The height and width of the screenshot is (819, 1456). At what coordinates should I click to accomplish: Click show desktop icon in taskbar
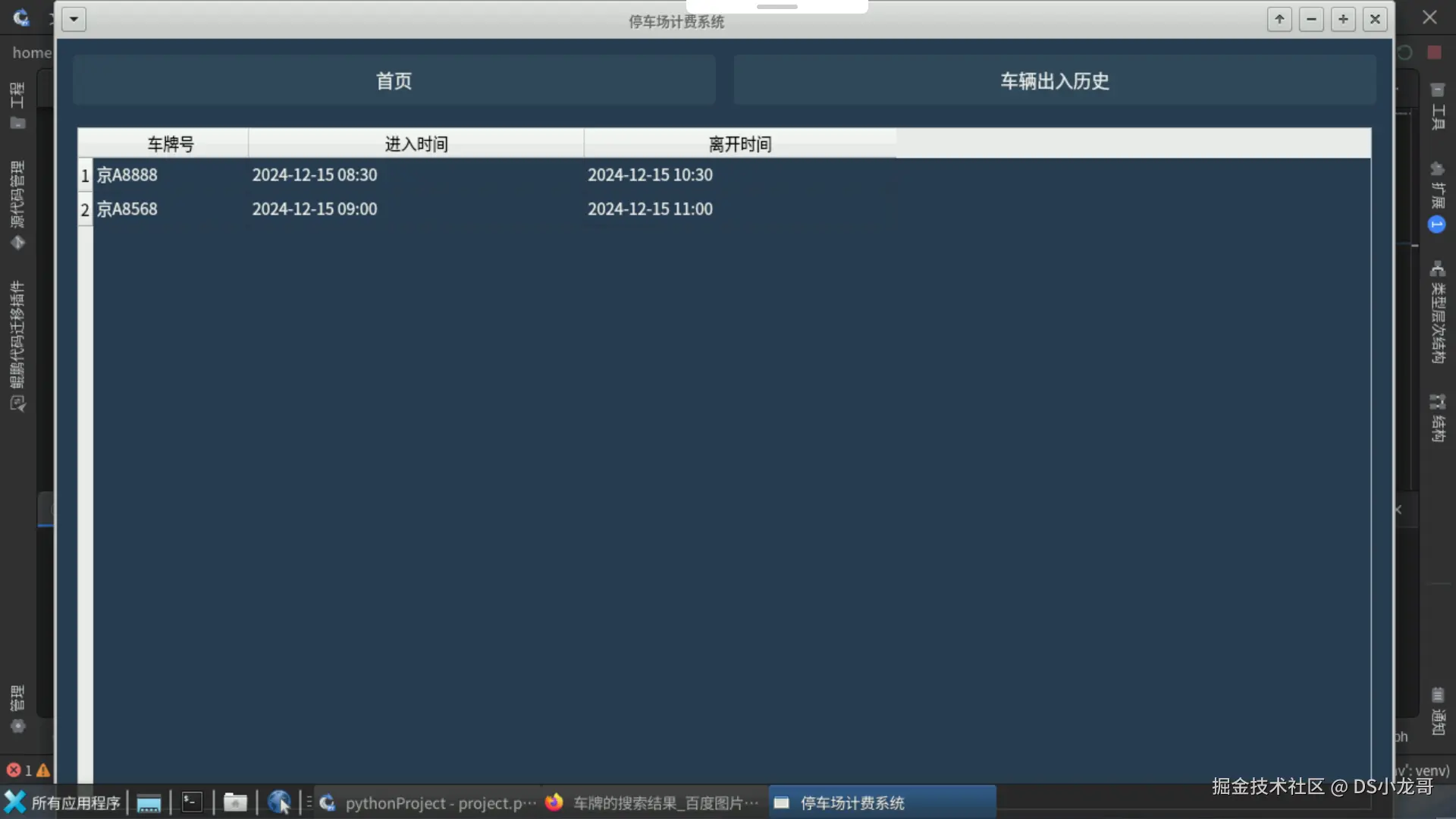[149, 802]
